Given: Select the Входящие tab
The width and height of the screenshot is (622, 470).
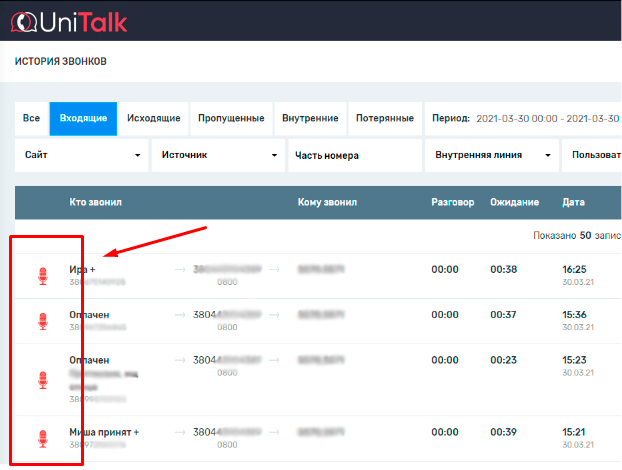Looking at the screenshot, I should click(83, 118).
